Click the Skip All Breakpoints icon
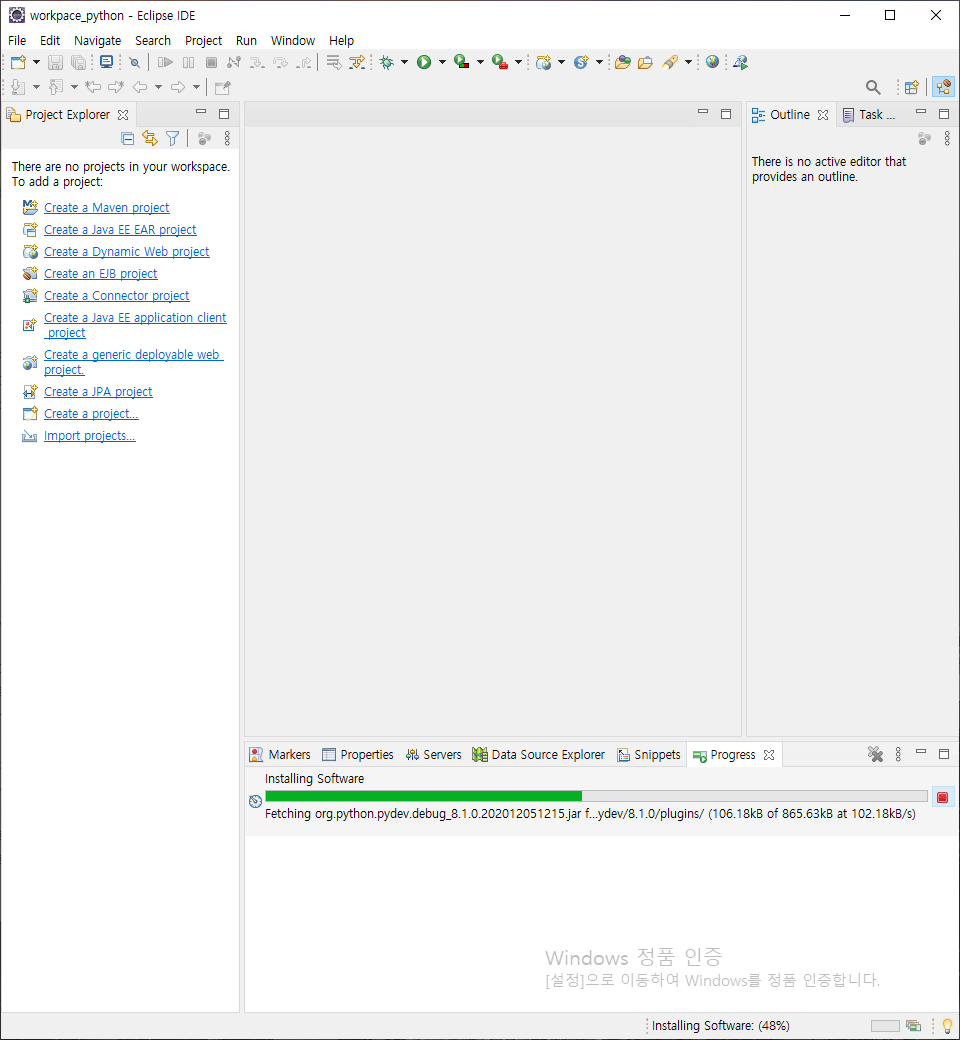This screenshot has height=1040, width=960. point(135,62)
